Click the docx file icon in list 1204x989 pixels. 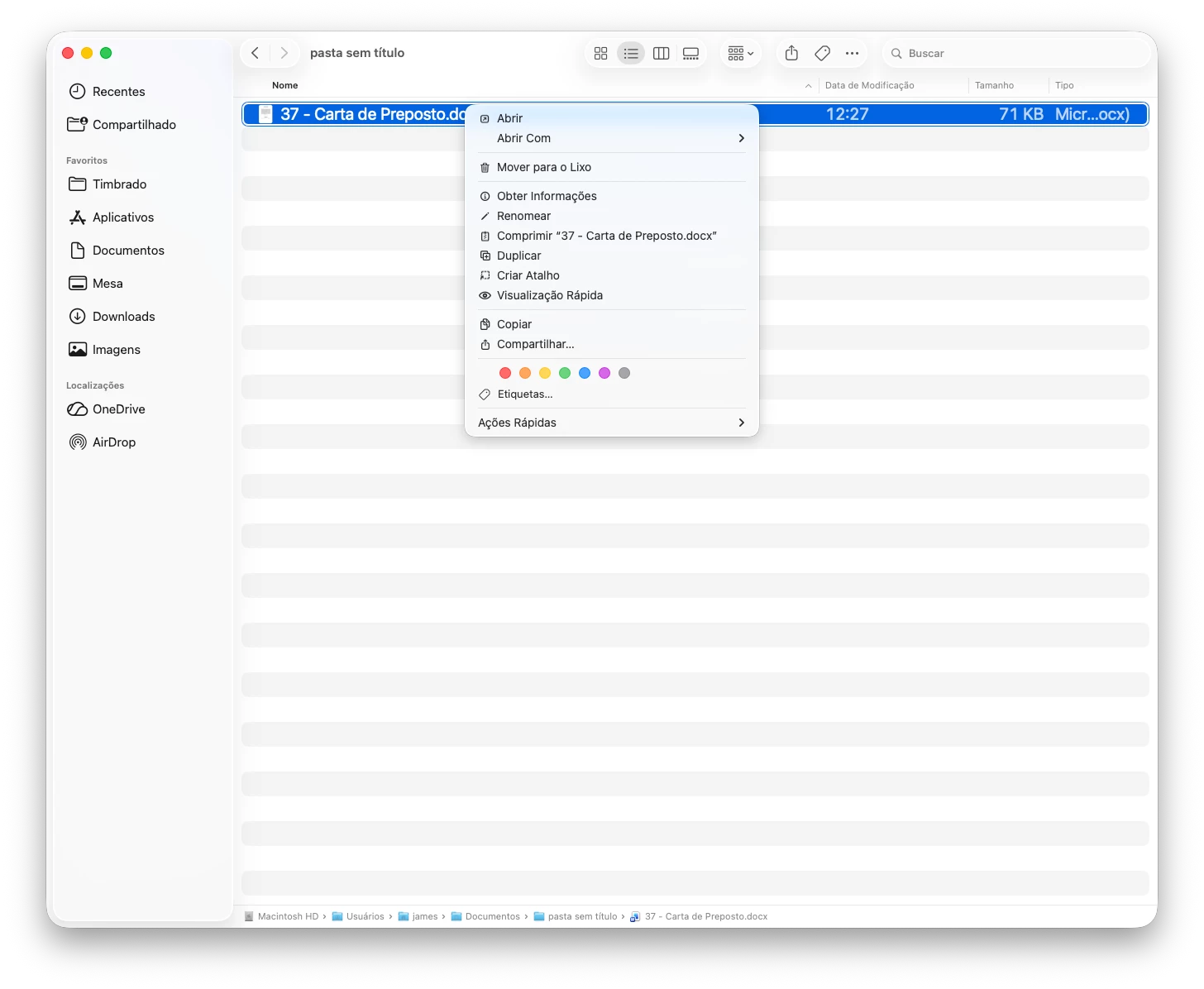265,114
